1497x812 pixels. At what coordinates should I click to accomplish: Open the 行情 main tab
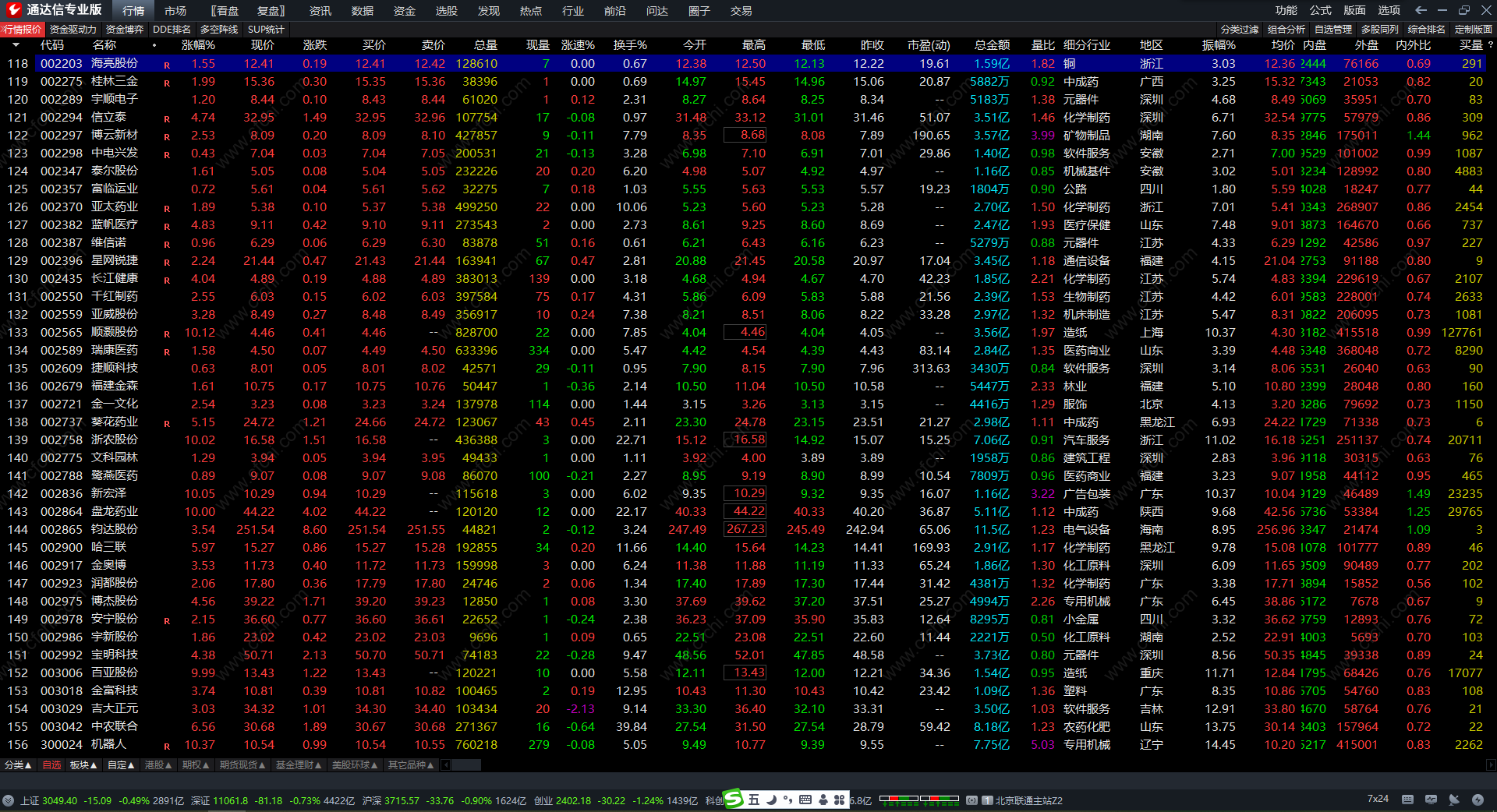133,11
